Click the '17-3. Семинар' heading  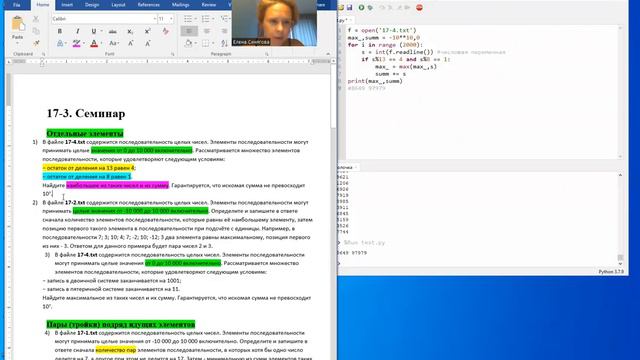(x=86, y=113)
